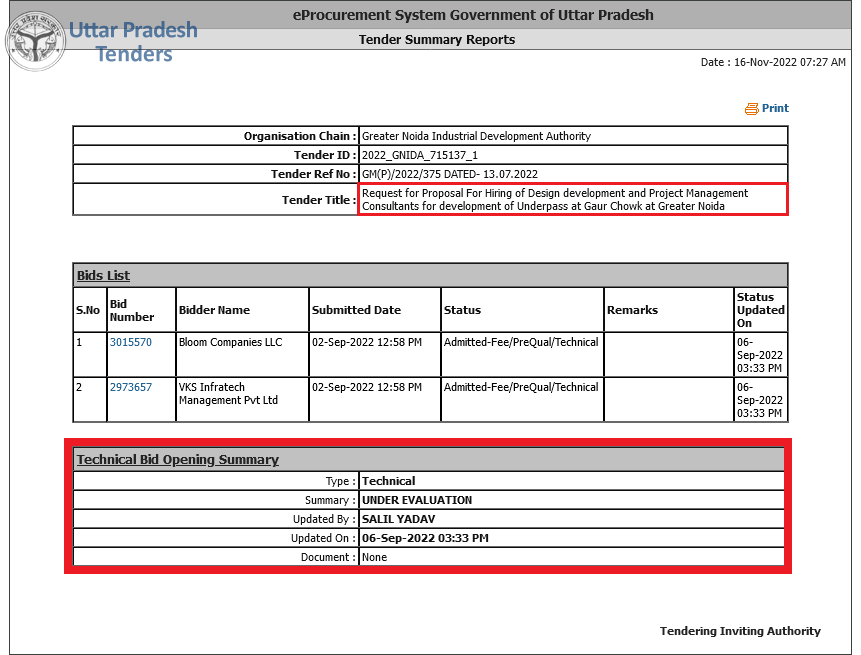Viewport: 861px width, 655px height.
Task: Select Tender ID value 2022_GNIDA_715137_1
Action: [420, 155]
